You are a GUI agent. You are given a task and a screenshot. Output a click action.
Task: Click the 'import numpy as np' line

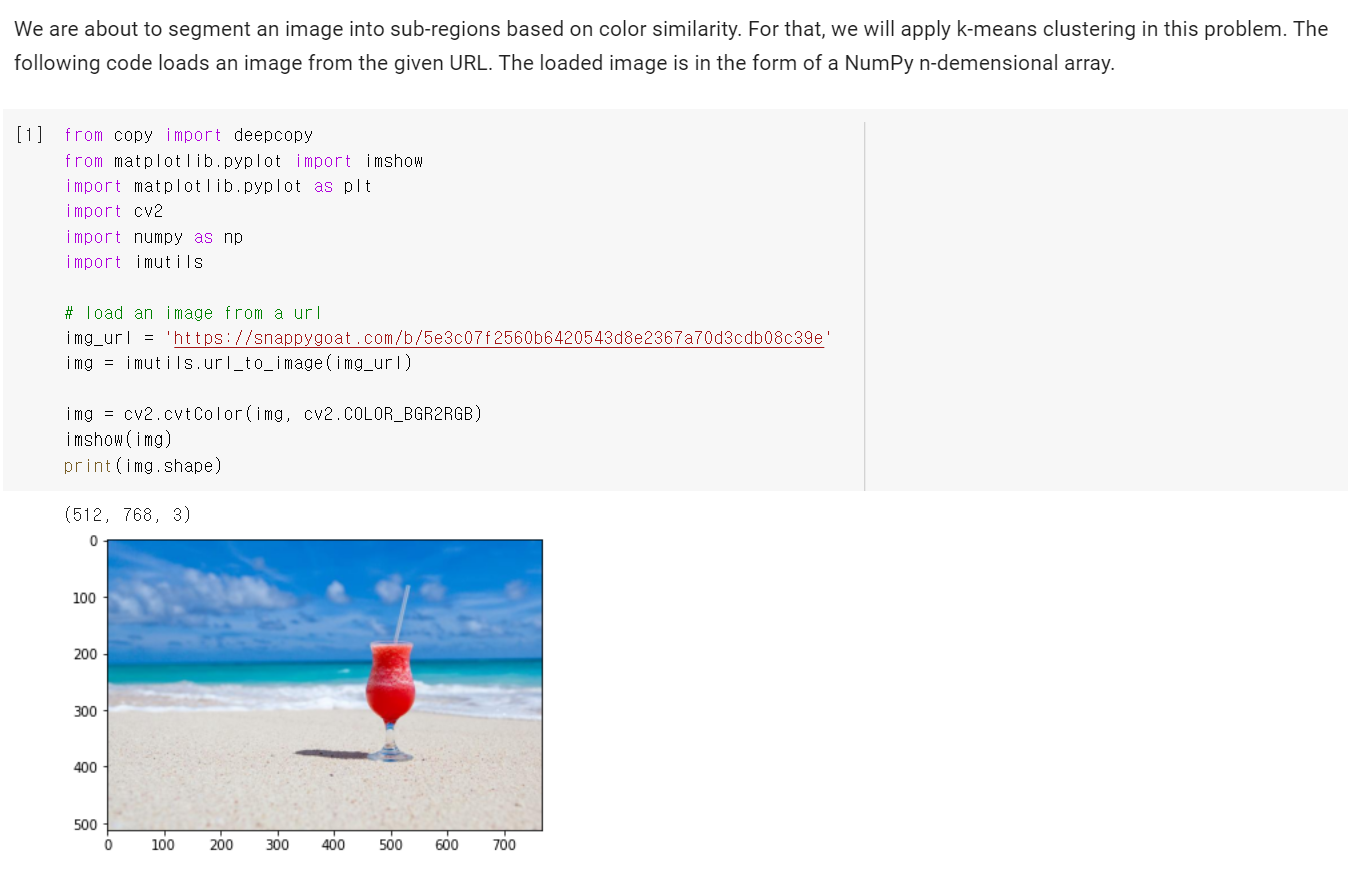pyautogui.click(x=154, y=237)
